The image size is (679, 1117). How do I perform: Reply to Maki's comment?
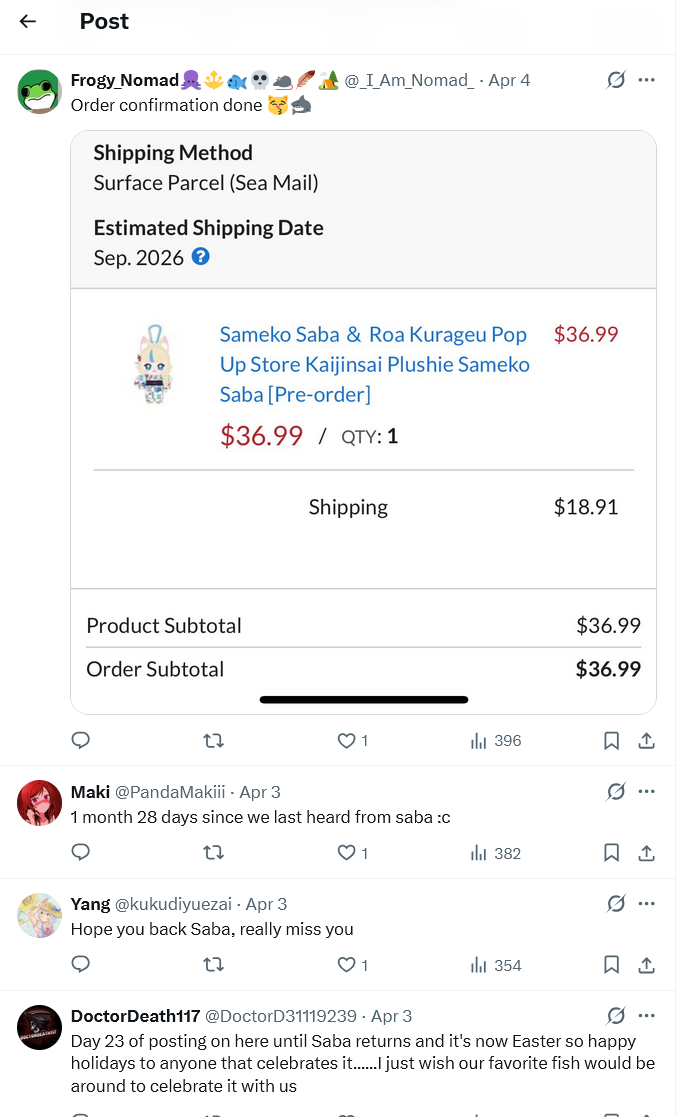pos(82,853)
